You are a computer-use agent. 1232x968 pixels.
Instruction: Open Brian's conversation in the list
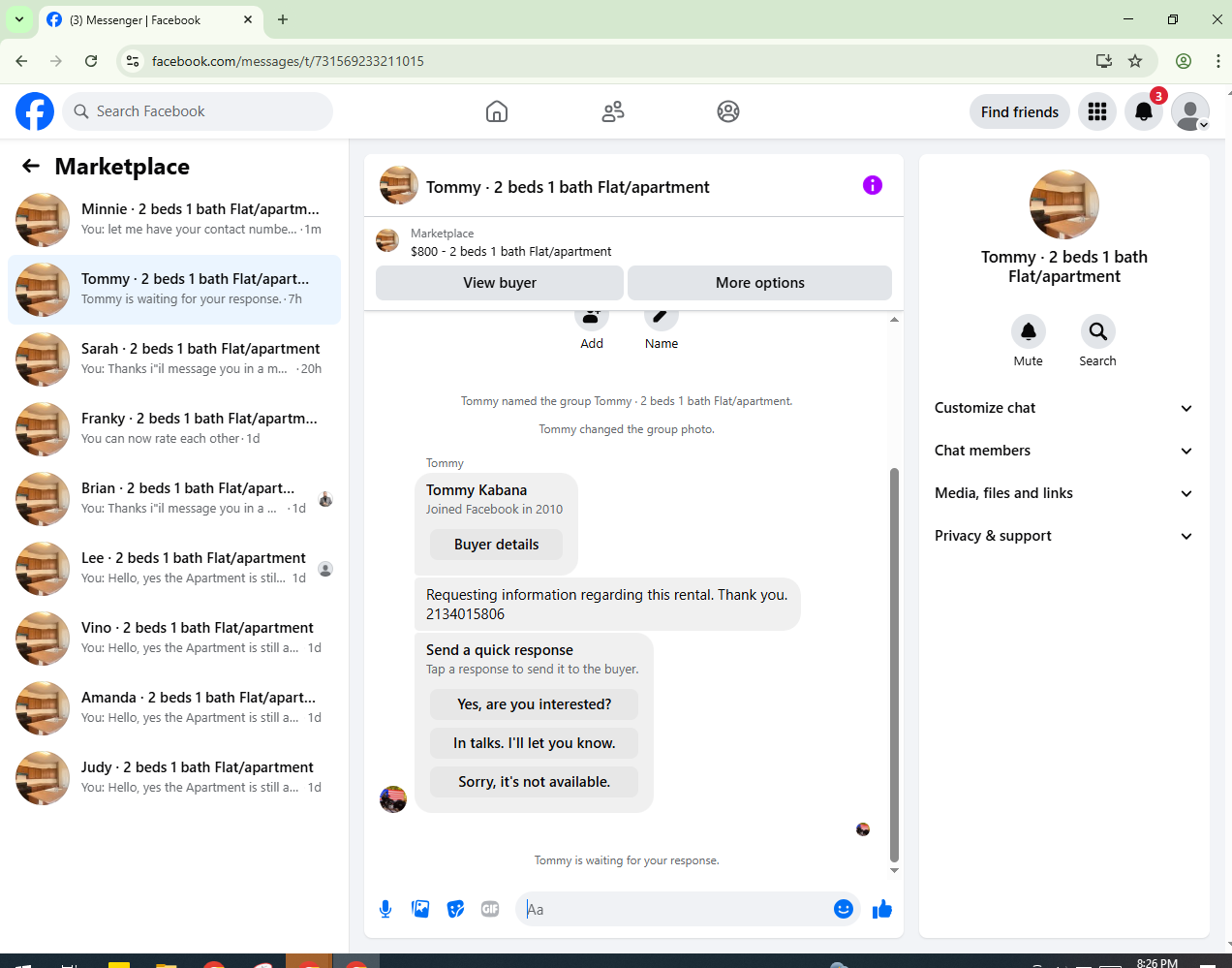pyautogui.click(x=174, y=499)
